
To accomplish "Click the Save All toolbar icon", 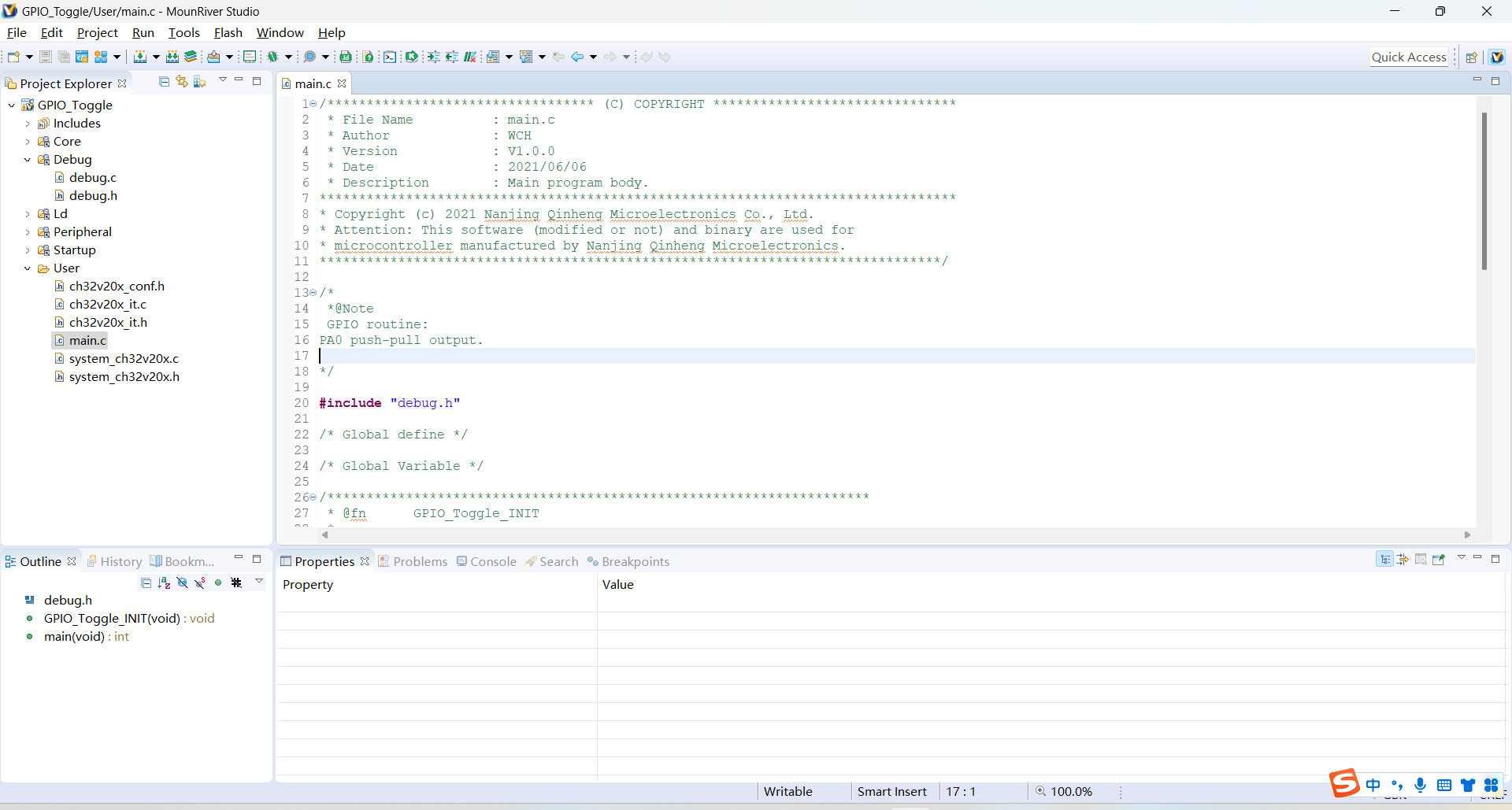I will pos(64,57).
